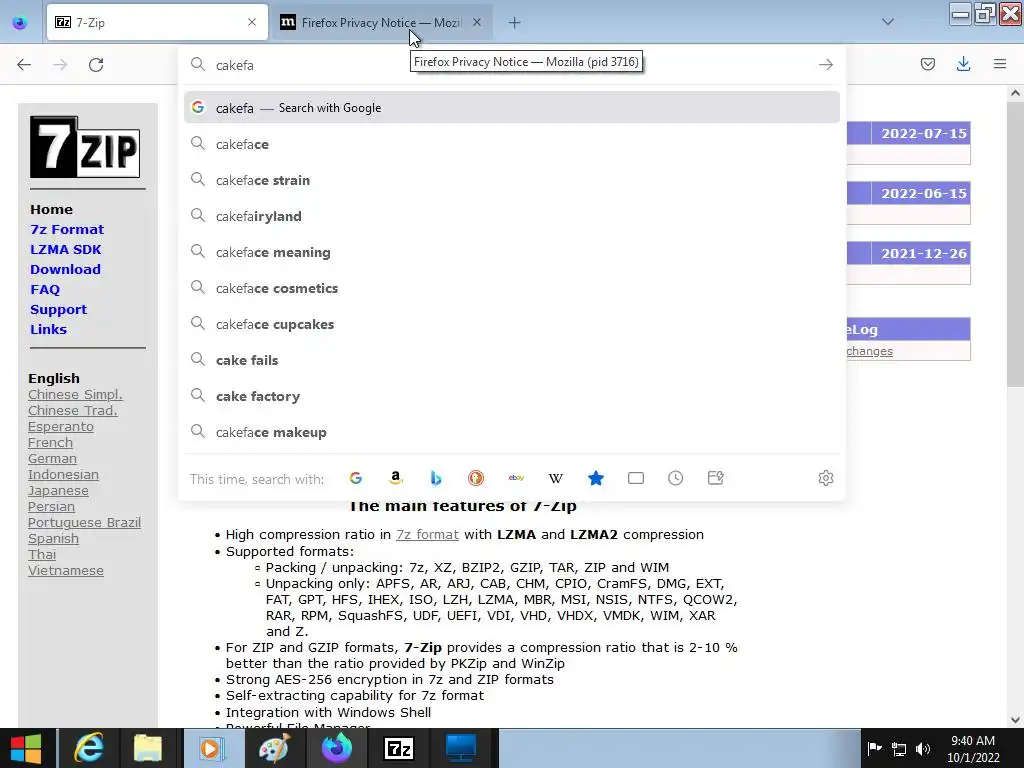
Task: Open a new tab with plus icon
Action: [x=515, y=23]
